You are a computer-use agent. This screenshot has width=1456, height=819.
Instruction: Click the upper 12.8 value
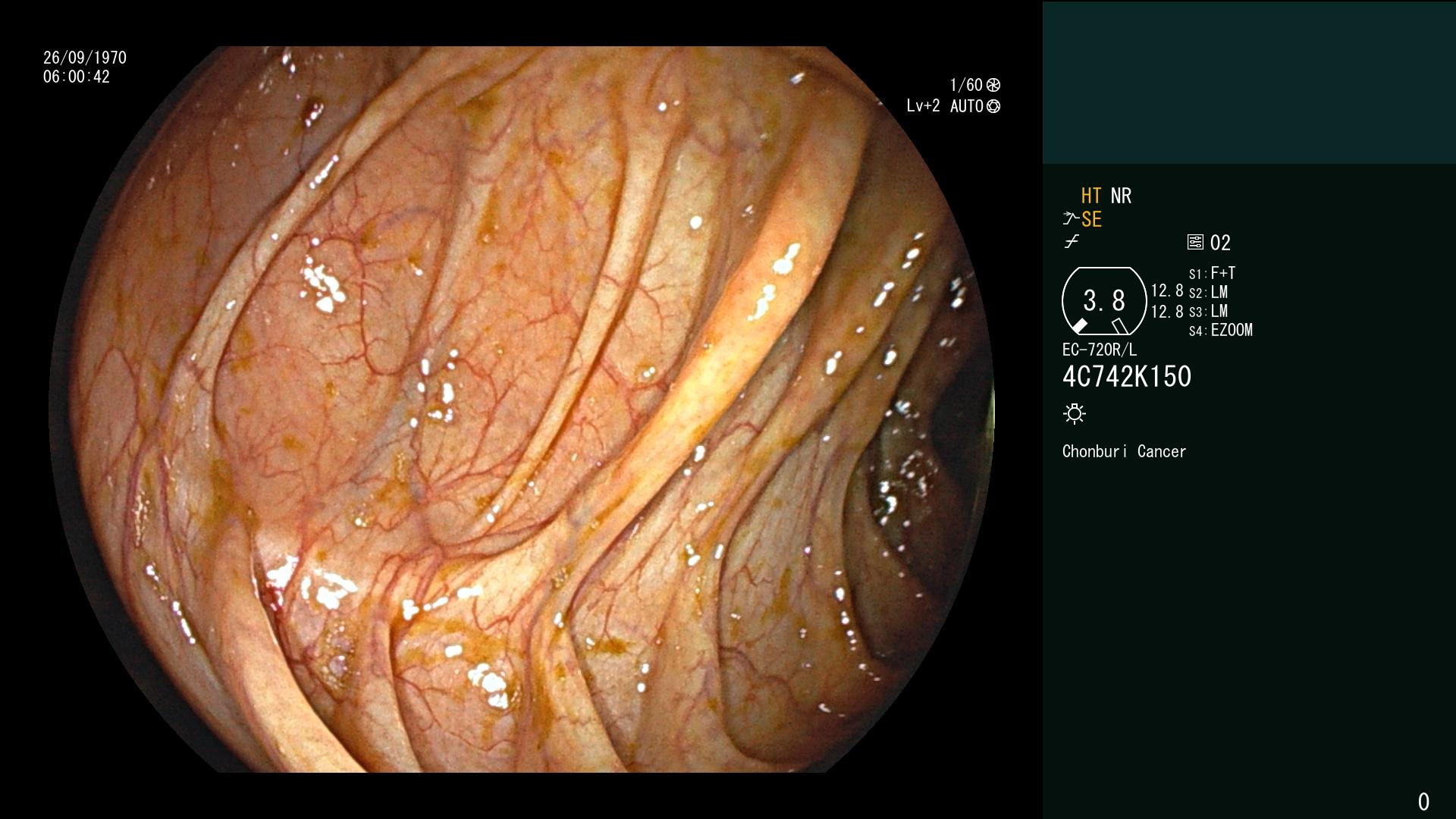[x=1167, y=291]
